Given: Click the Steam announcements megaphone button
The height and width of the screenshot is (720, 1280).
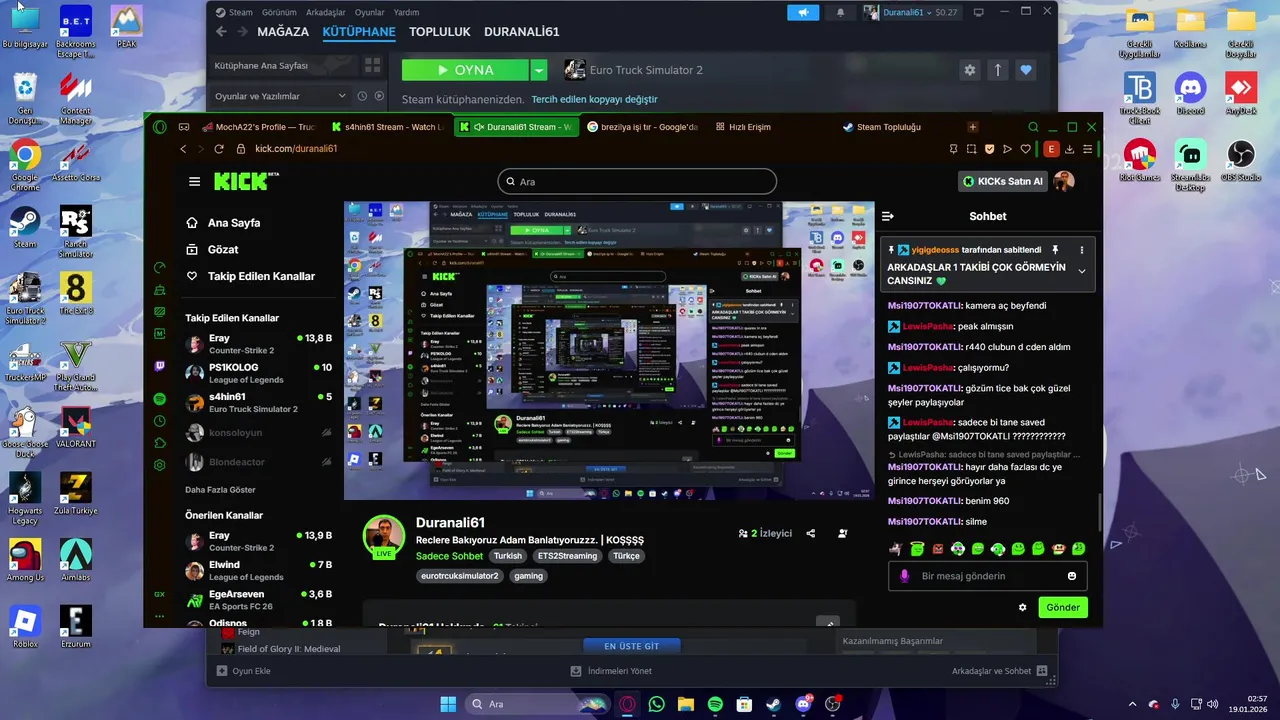Looking at the screenshot, I should coord(802,12).
